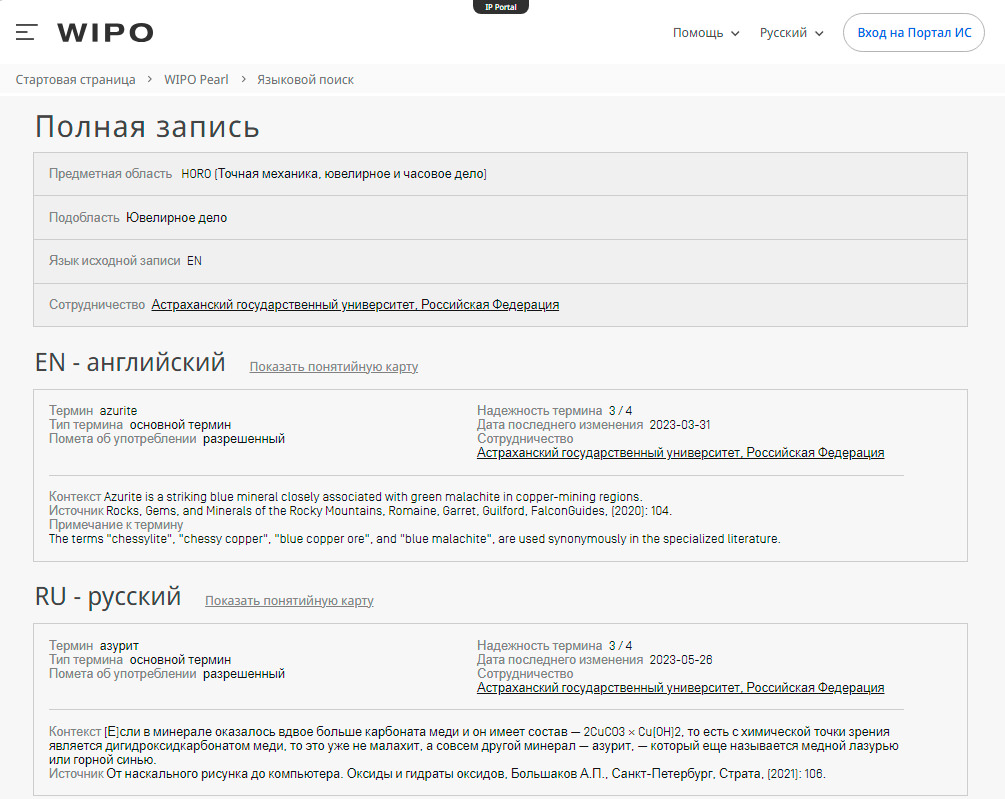Image resolution: width=1005 pixels, height=799 pixels.
Task: Open the university link in the азурит entry
Action: click(680, 688)
